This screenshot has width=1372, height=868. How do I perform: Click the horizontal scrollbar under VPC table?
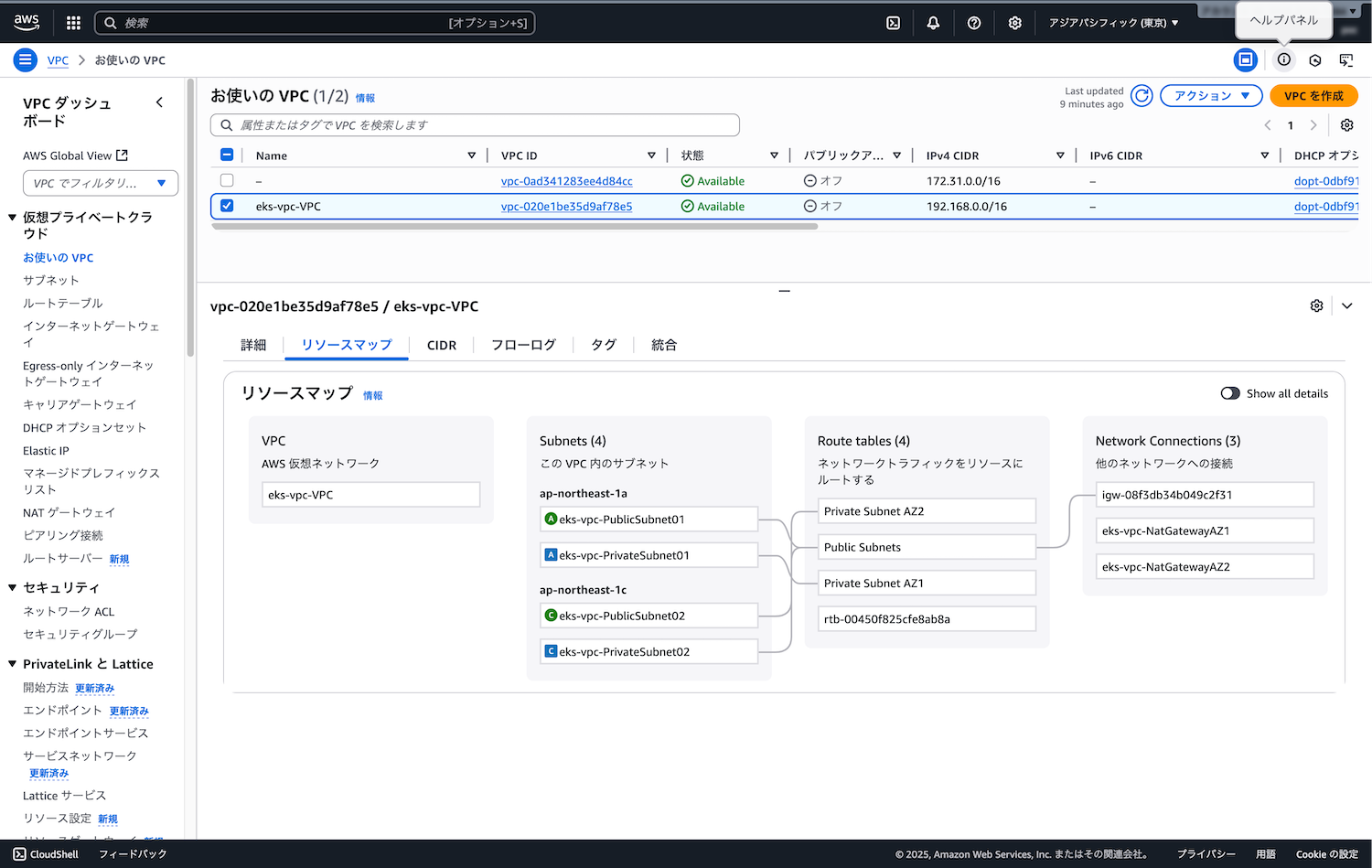[514, 226]
